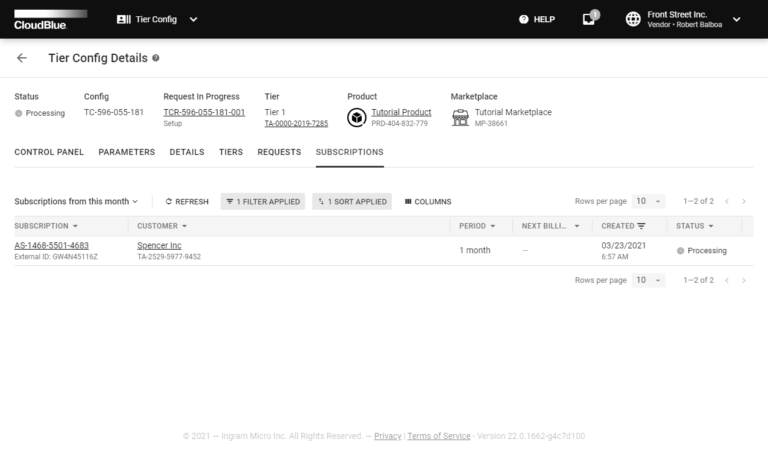This screenshot has height=457, width=768.
Task: Open the STATUS column header menu
Action: tap(711, 226)
